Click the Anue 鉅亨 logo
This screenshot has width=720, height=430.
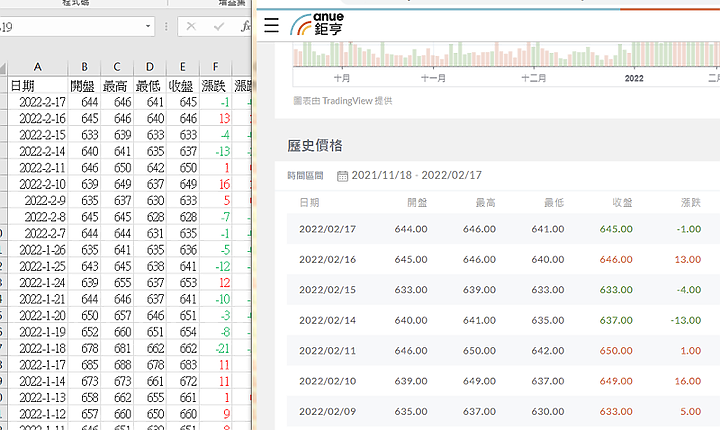317,24
